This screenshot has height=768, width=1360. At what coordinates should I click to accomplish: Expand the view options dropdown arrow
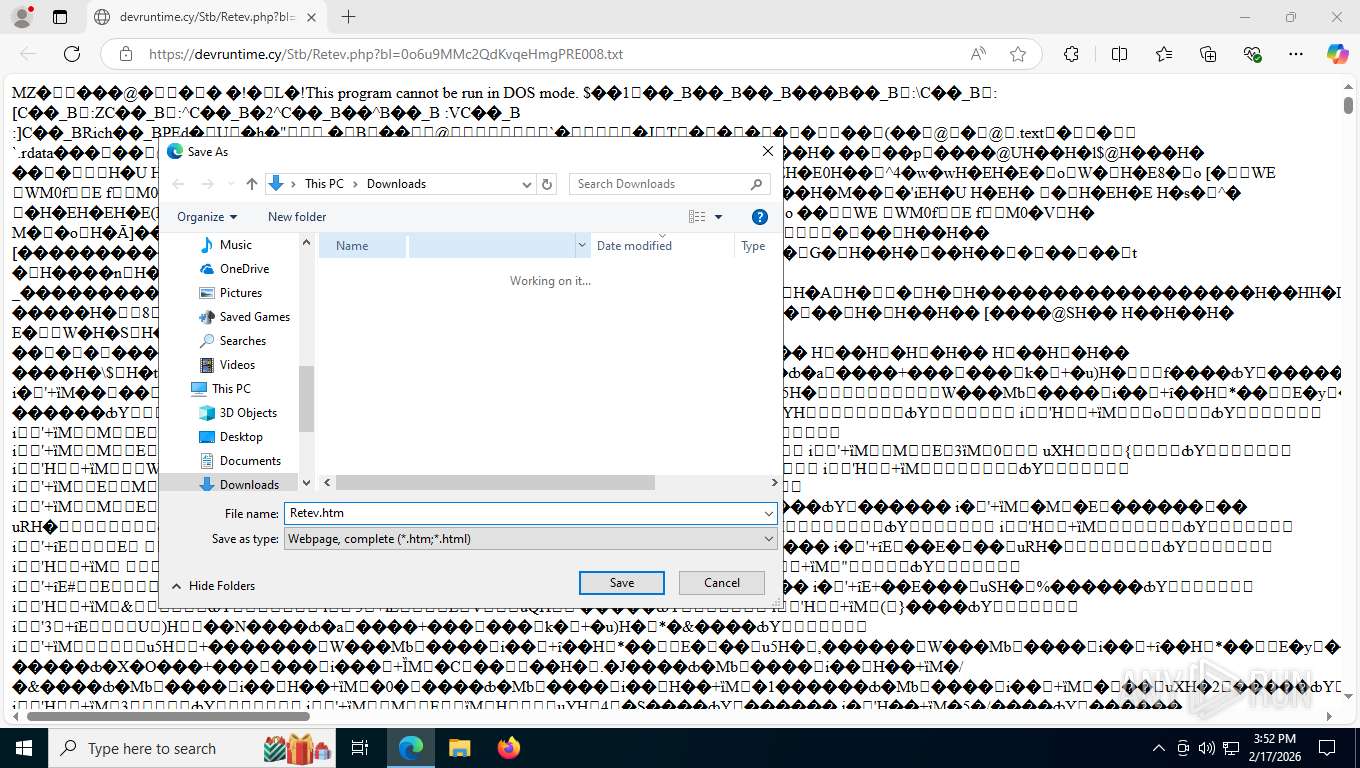pyautogui.click(x=718, y=216)
